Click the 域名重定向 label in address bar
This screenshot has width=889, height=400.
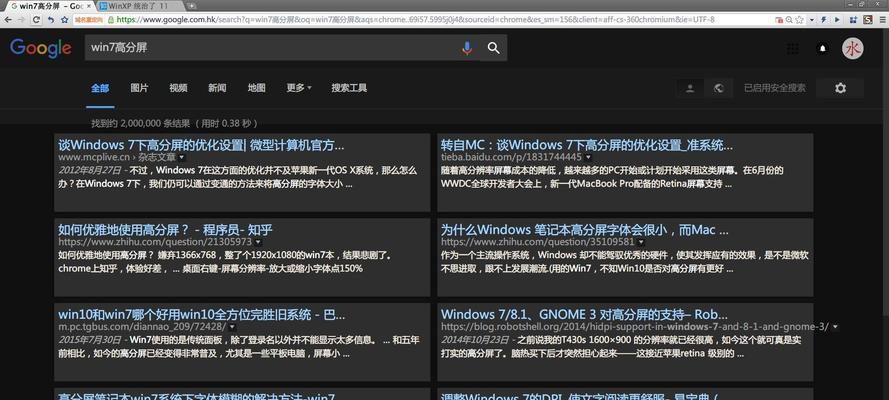tap(89, 19)
